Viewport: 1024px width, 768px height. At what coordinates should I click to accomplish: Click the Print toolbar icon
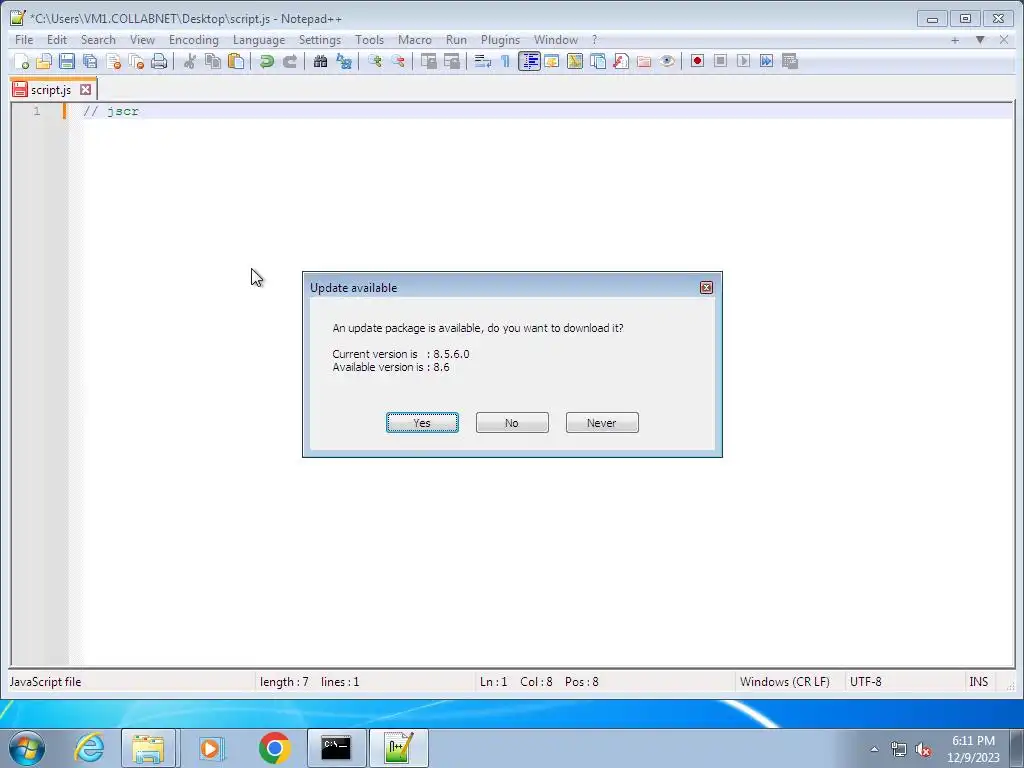point(159,61)
